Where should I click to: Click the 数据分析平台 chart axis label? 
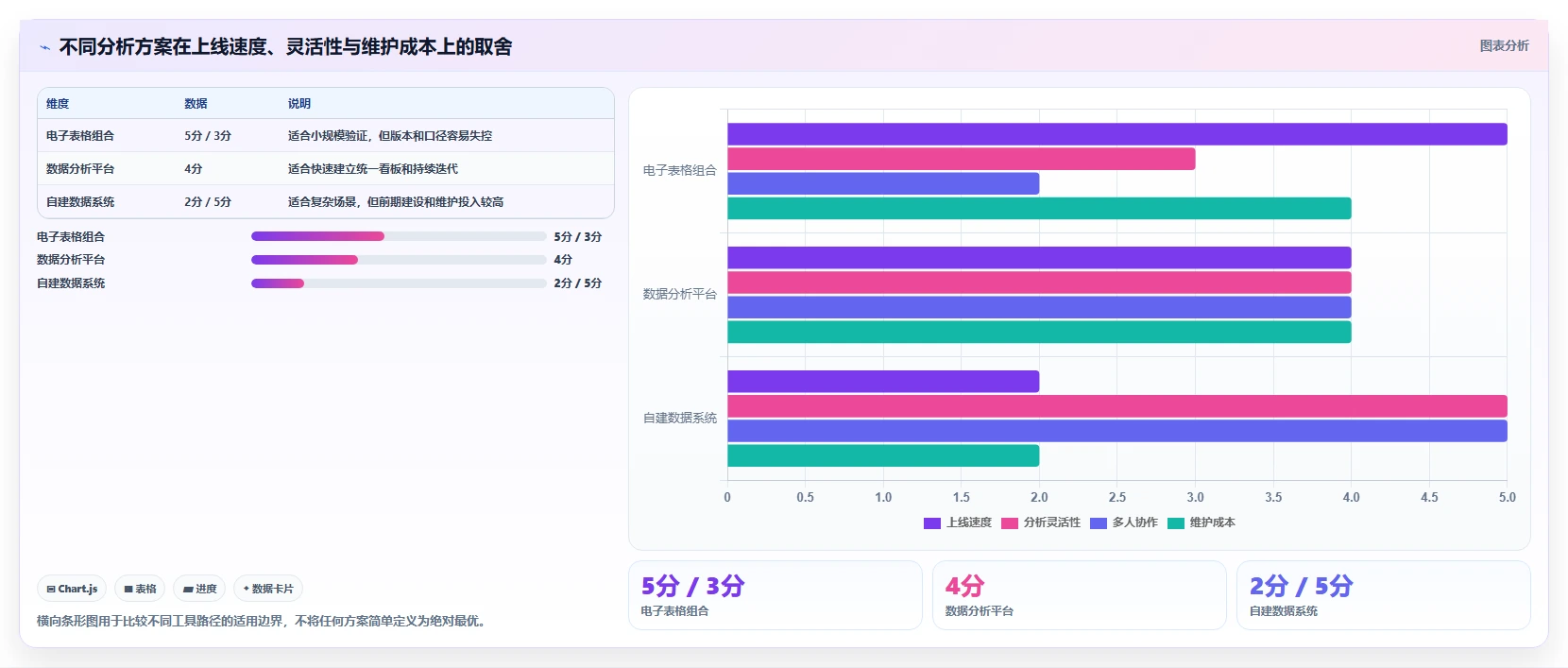coord(680,295)
